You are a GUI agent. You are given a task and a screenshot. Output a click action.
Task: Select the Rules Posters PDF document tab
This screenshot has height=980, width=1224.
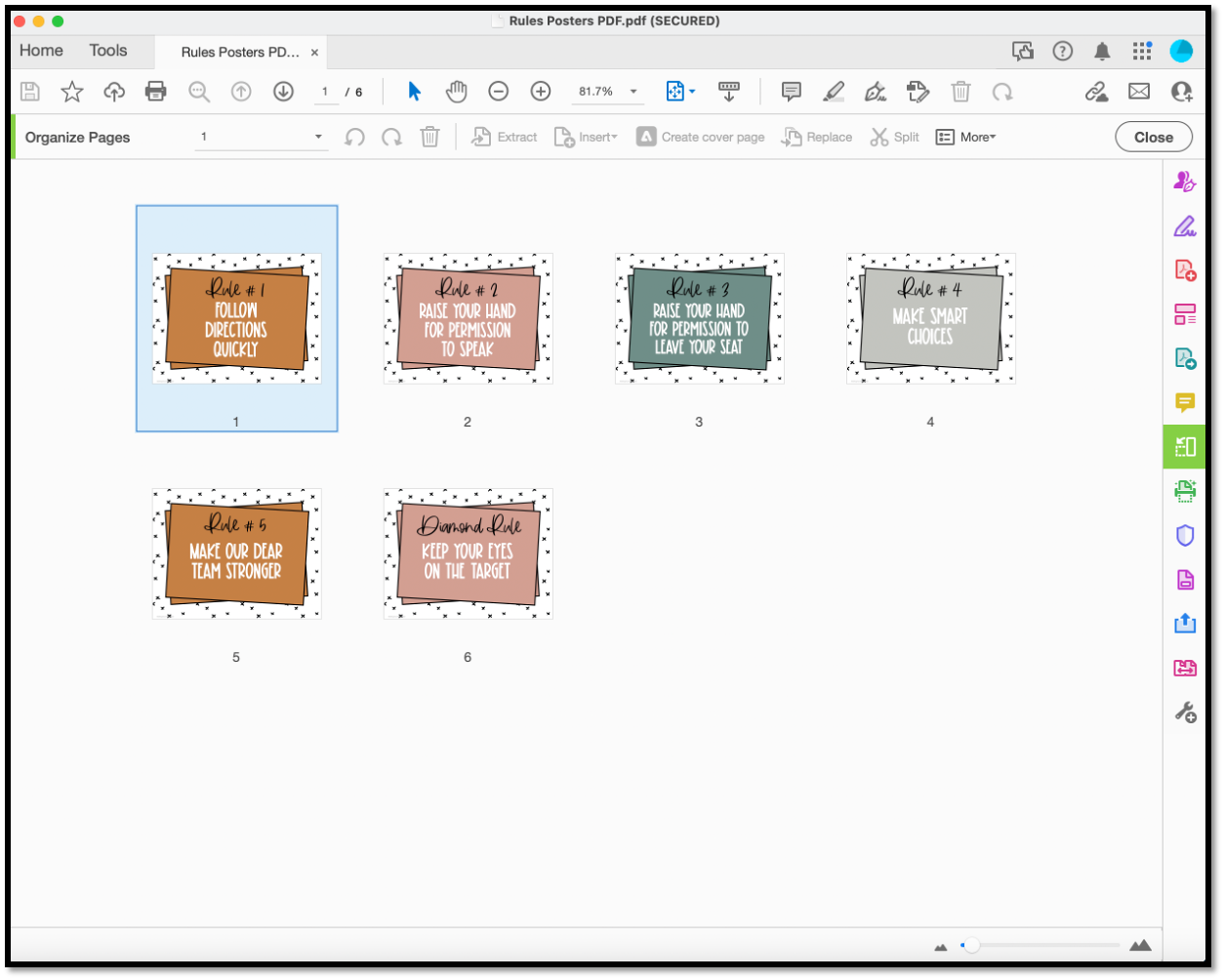240,53
